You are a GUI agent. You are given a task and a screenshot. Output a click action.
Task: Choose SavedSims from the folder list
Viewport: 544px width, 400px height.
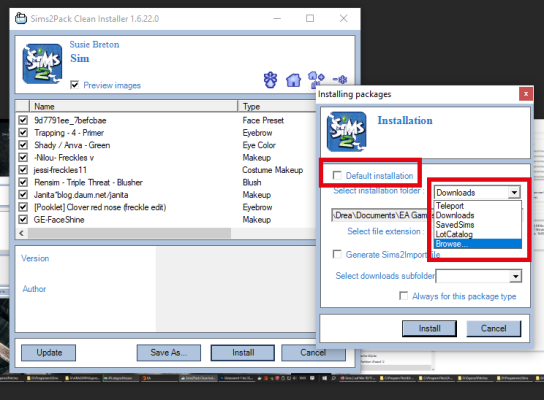[x=478, y=224]
